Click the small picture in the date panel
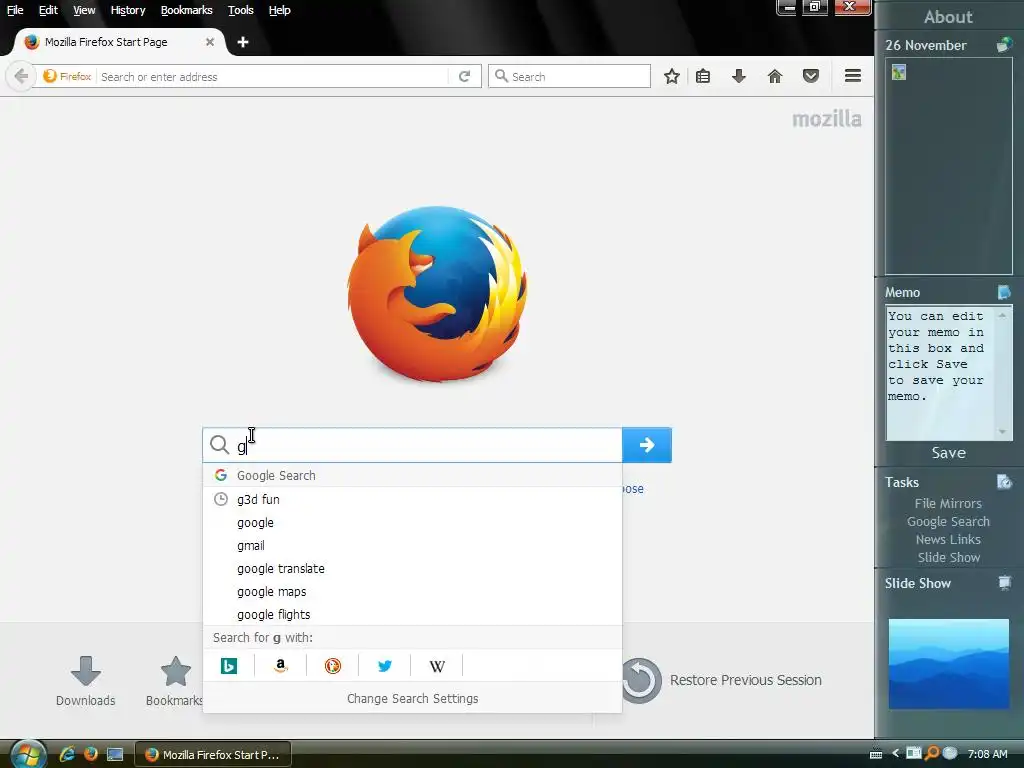 (x=899, y=72)
